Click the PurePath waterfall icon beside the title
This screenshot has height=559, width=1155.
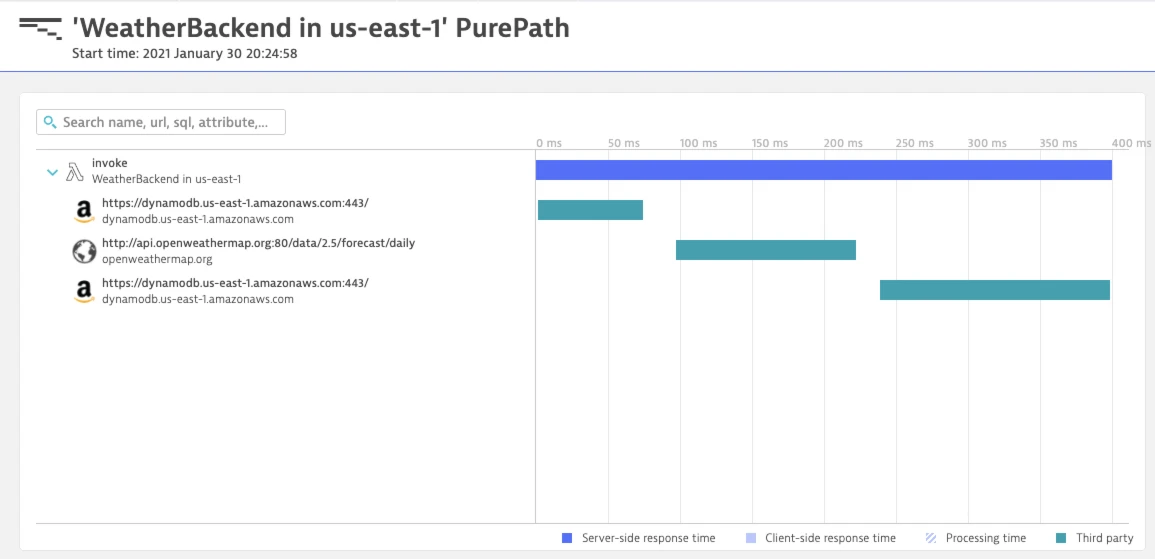pyautogui.click(x=41, y=28)
